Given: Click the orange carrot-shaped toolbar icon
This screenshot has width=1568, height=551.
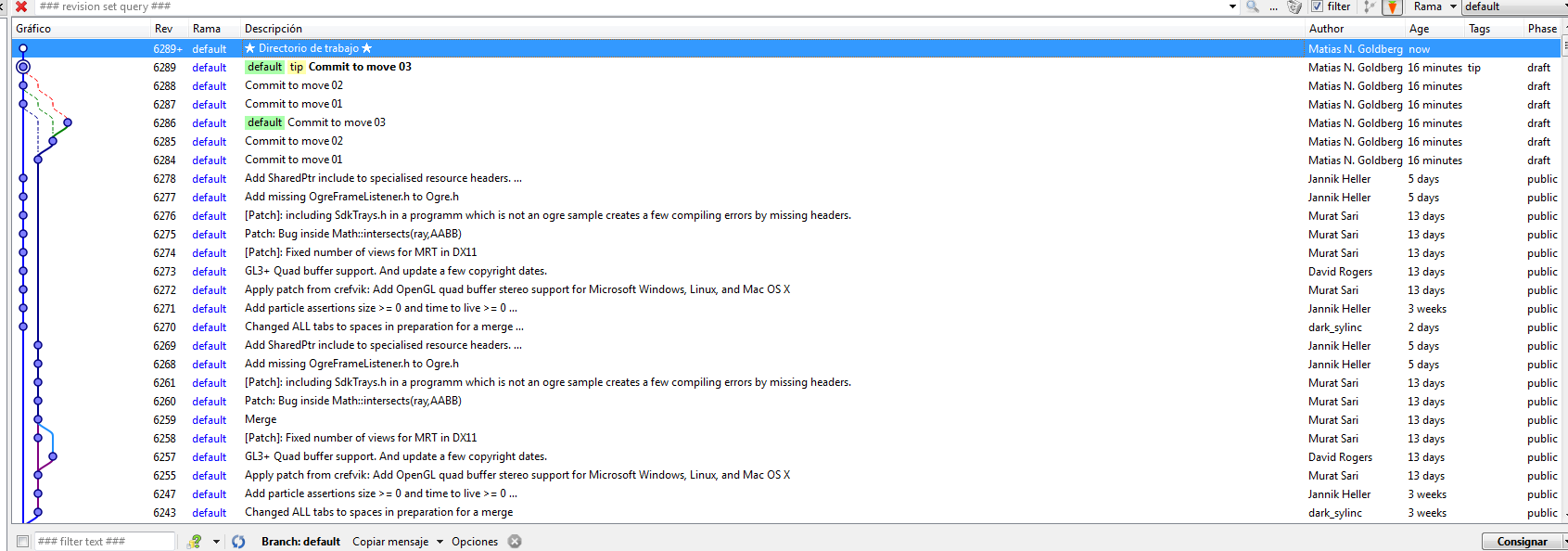Looking at the screenshot, I should pyautogui.click(x=1392, y=6).
